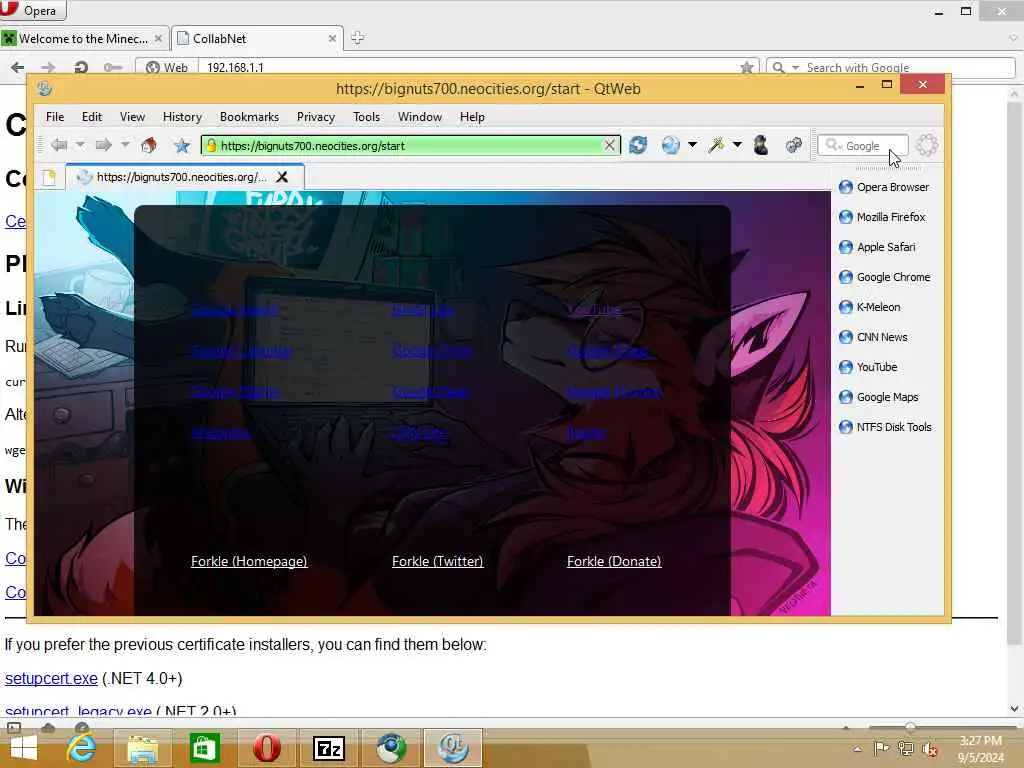This screenshot has width=1024, height=768.
Task: Open the YouTube bookmark in sidebar
Action: tap(868, 367)
